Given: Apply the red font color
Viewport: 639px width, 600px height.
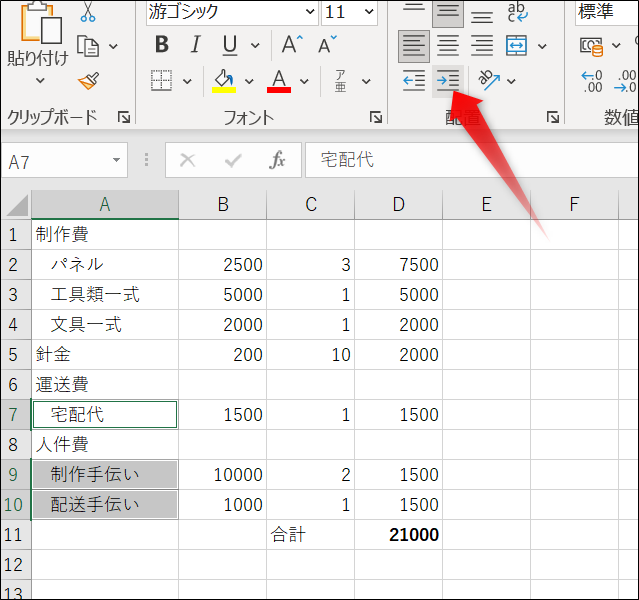Looking at the screenshot, I should [x=279, y=81].
